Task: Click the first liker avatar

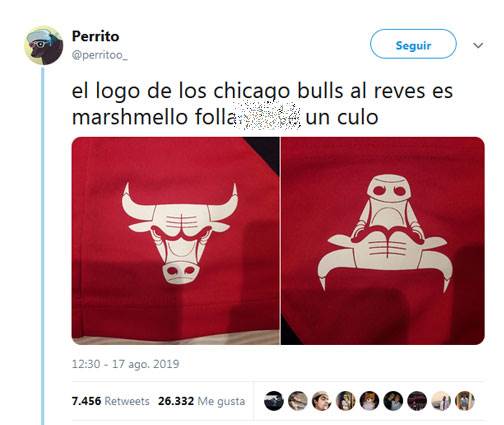Action: (274, 401)
